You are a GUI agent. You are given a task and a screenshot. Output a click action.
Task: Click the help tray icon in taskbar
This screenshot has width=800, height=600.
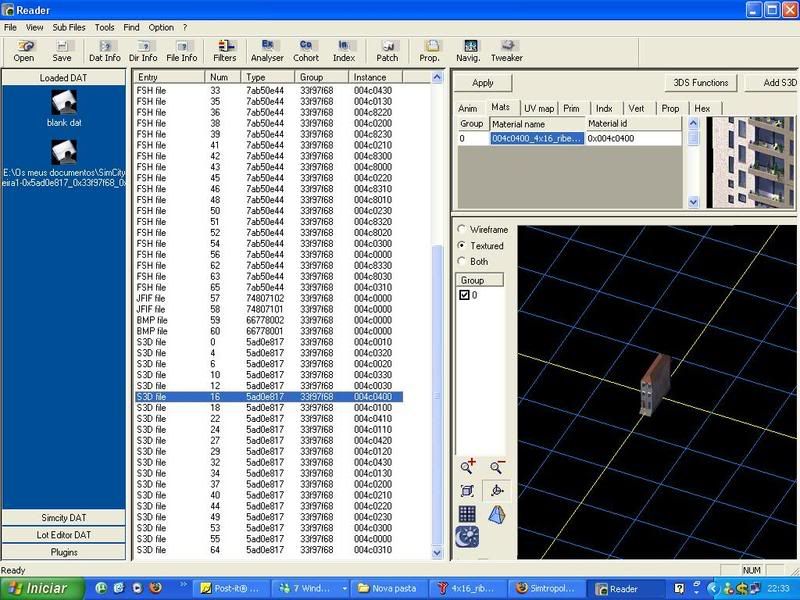pos(679,588)
